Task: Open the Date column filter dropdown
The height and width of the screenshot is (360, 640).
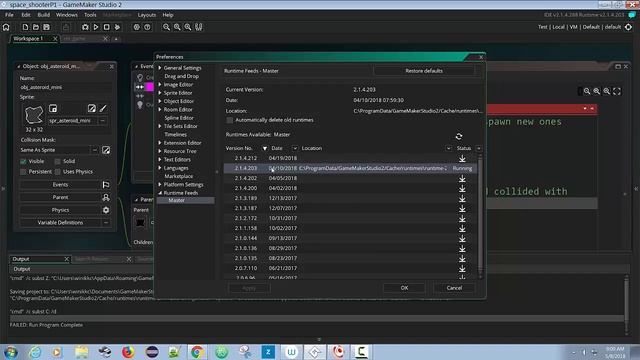Action: (295, 148)
